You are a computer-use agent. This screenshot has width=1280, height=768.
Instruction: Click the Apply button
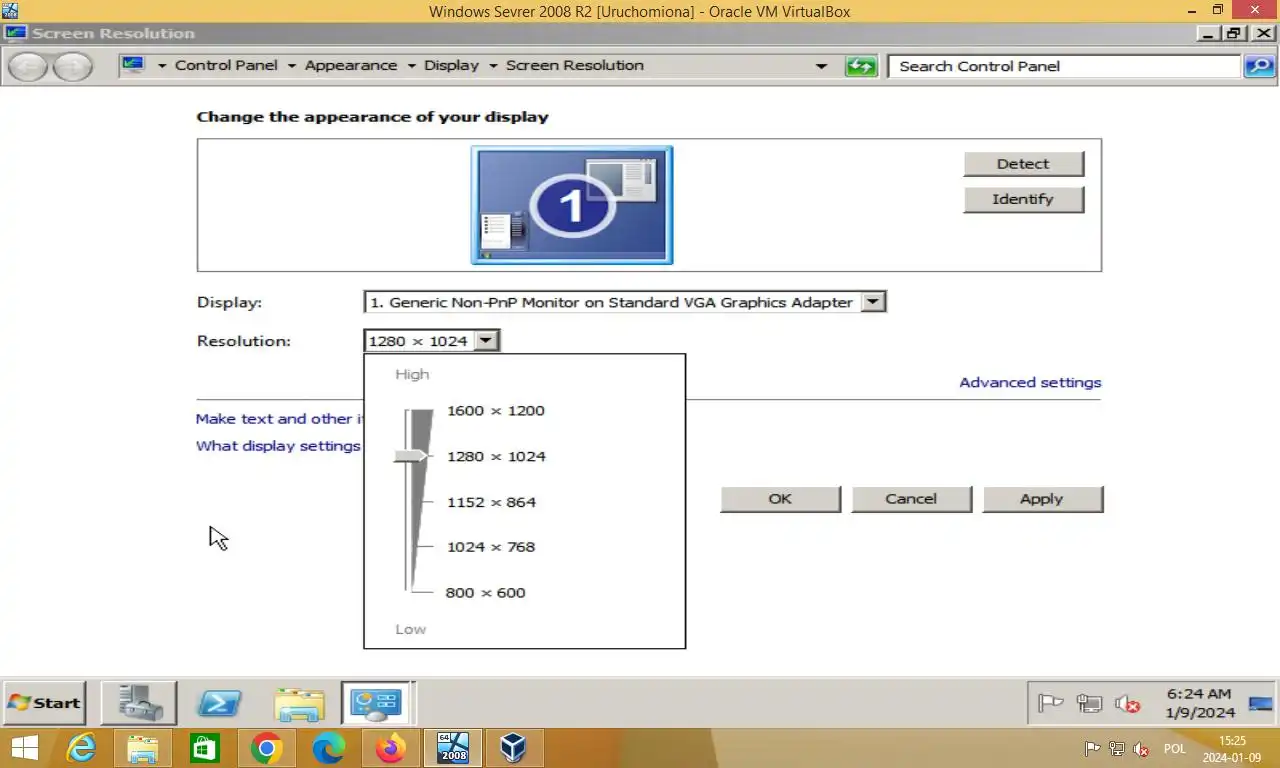1041,499
